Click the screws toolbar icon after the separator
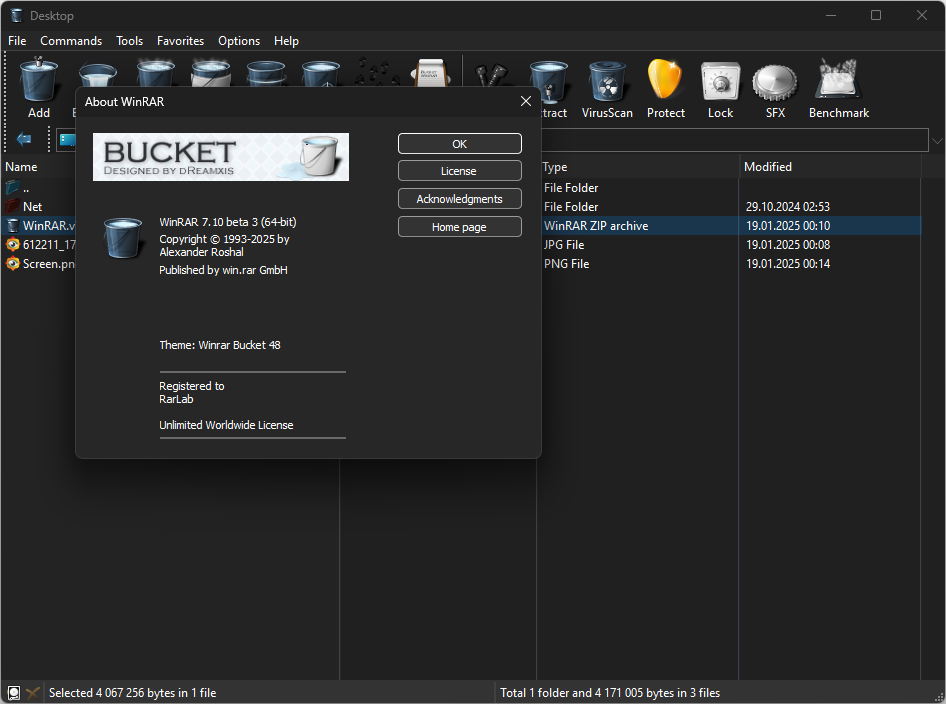Viewport: 946px width, 704px height. pos(492,74)
